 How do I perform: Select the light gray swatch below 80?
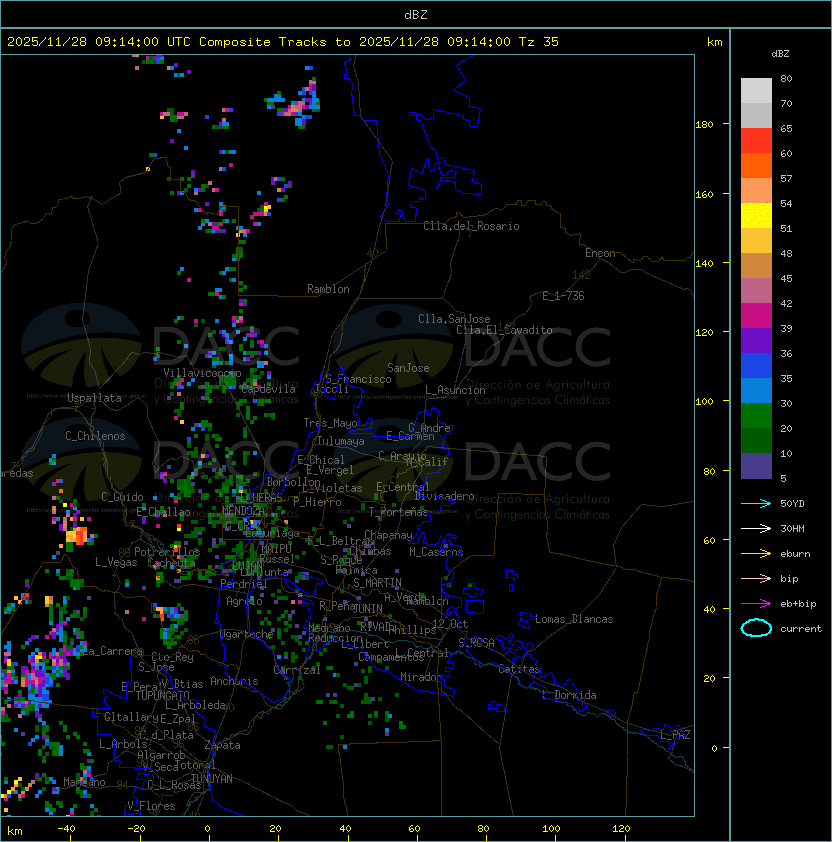point(756,91)
